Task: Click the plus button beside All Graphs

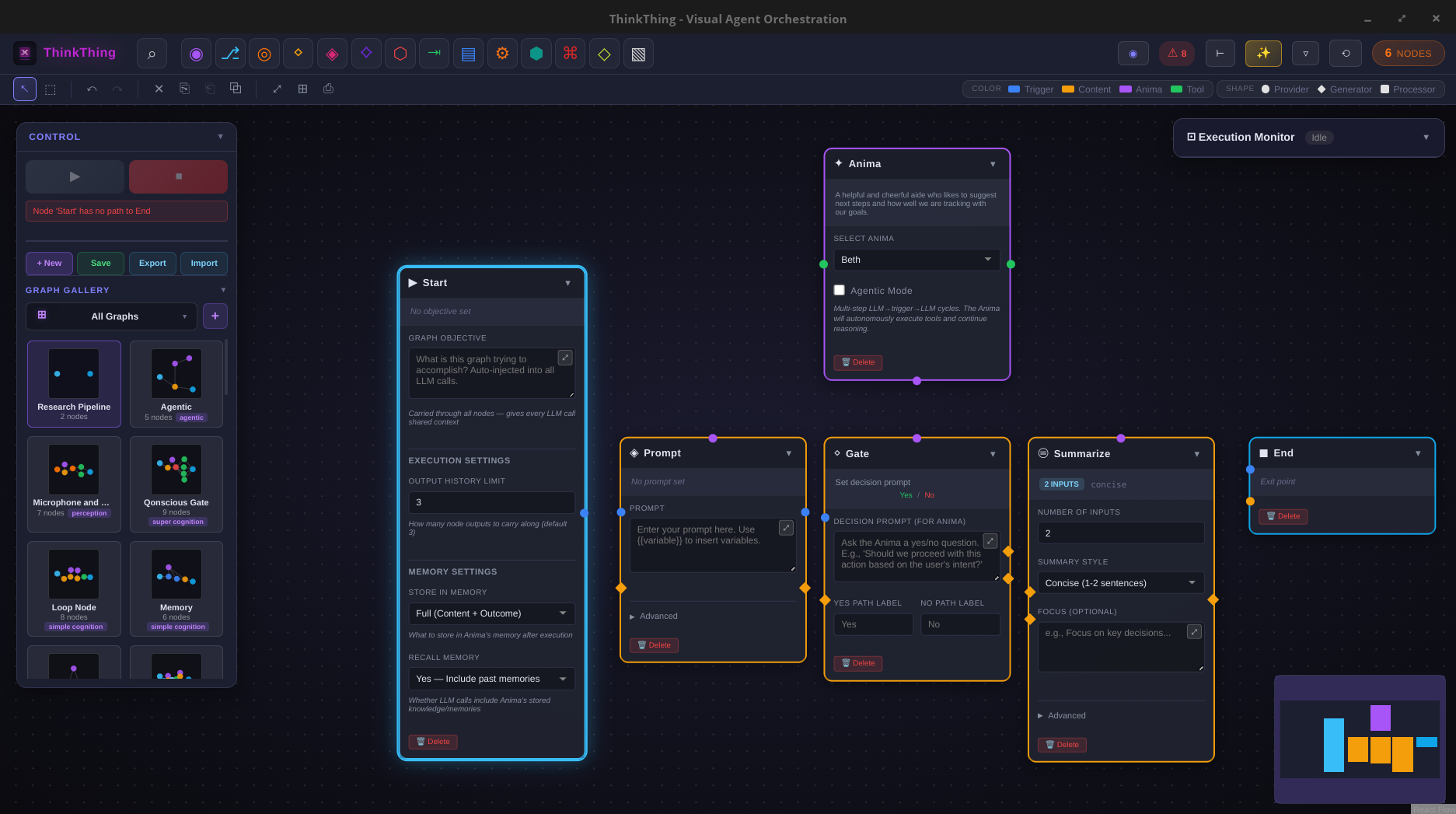Action: click(215, 316)
